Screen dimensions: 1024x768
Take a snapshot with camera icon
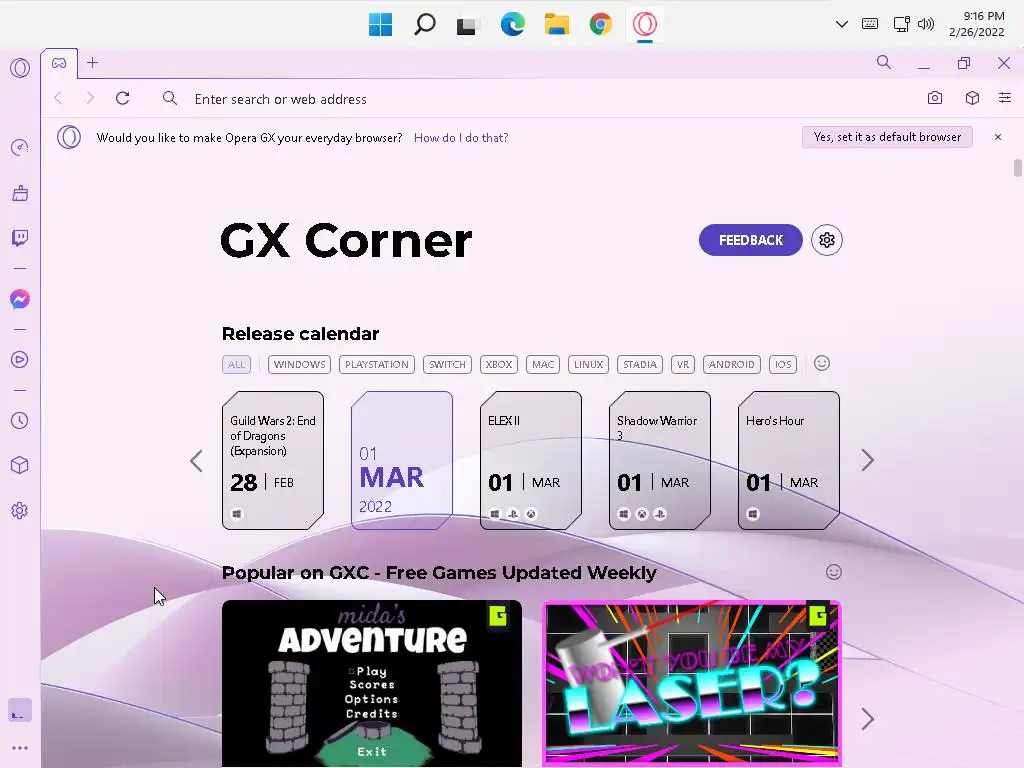pyautogui.click(x=935, y=98)
